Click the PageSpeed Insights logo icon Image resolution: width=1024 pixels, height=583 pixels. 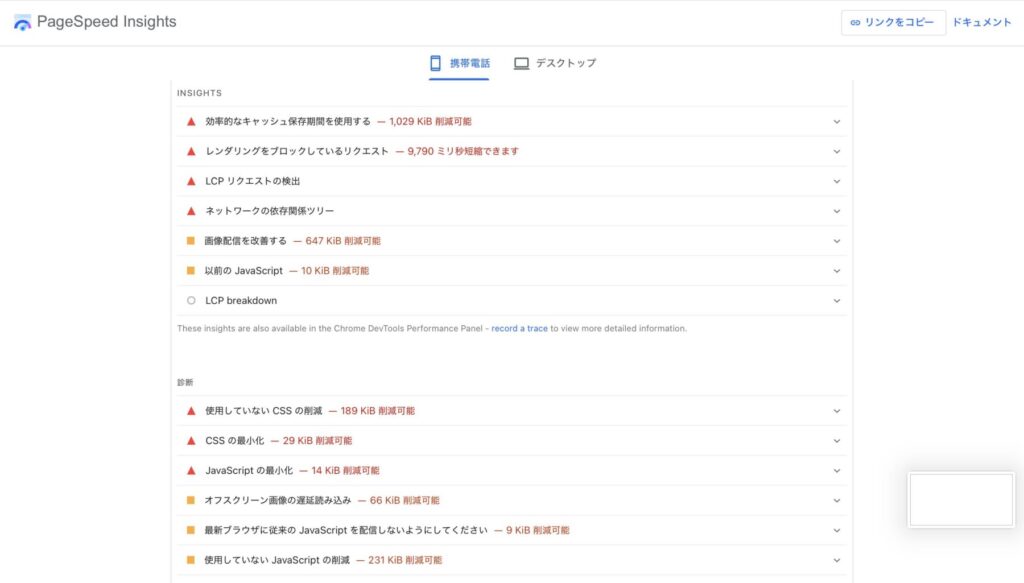click(22, 22)
